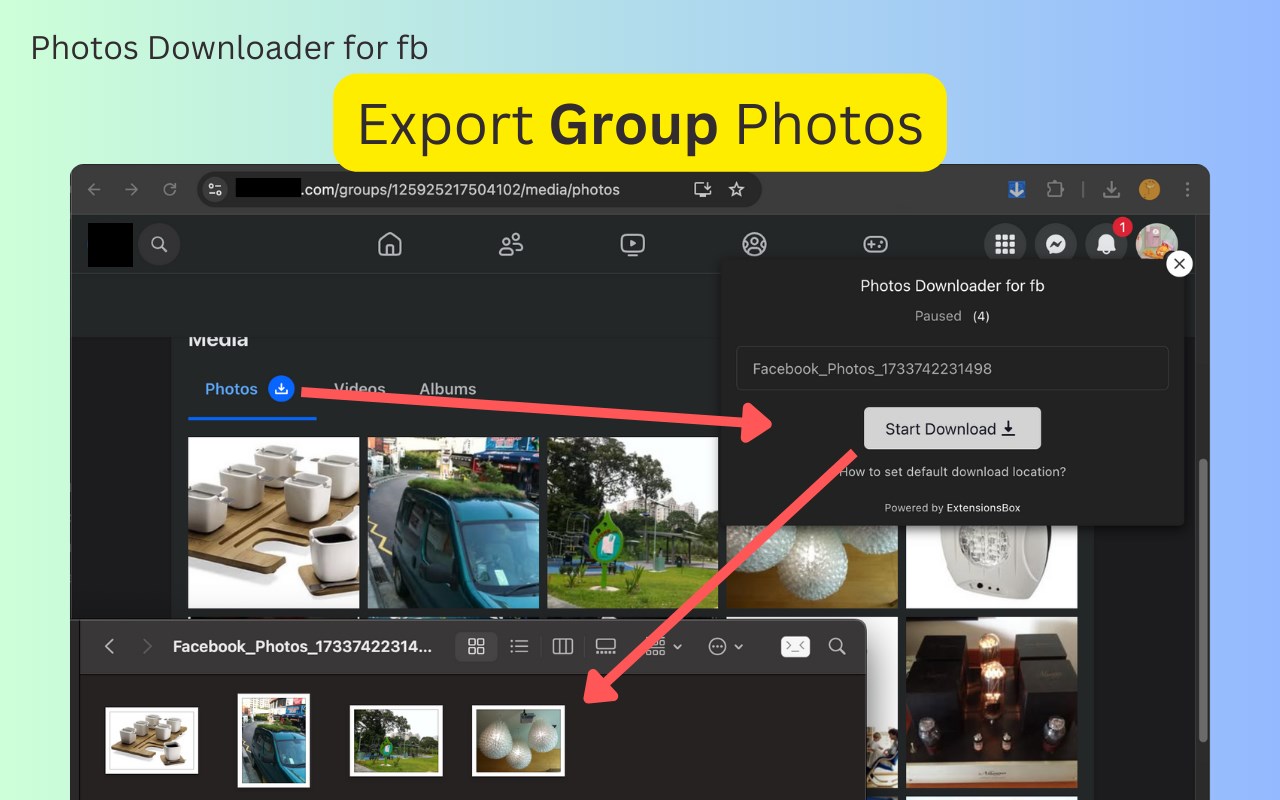Close the Photos Downloader popup
Viewport: 1280px width, 800px height.
1180,264
